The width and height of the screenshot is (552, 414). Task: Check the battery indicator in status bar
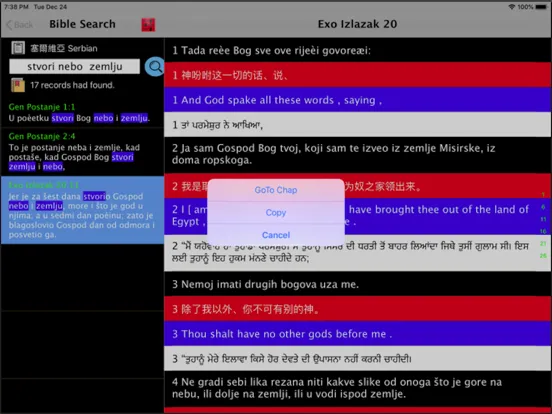[x=541, y=7]
